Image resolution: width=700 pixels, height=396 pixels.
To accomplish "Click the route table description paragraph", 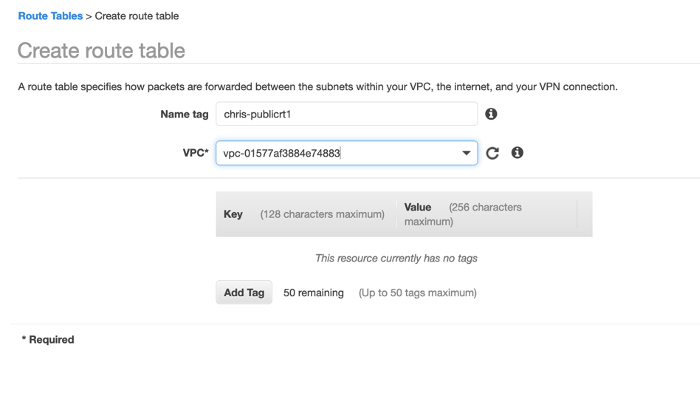I will coord(318,87).
